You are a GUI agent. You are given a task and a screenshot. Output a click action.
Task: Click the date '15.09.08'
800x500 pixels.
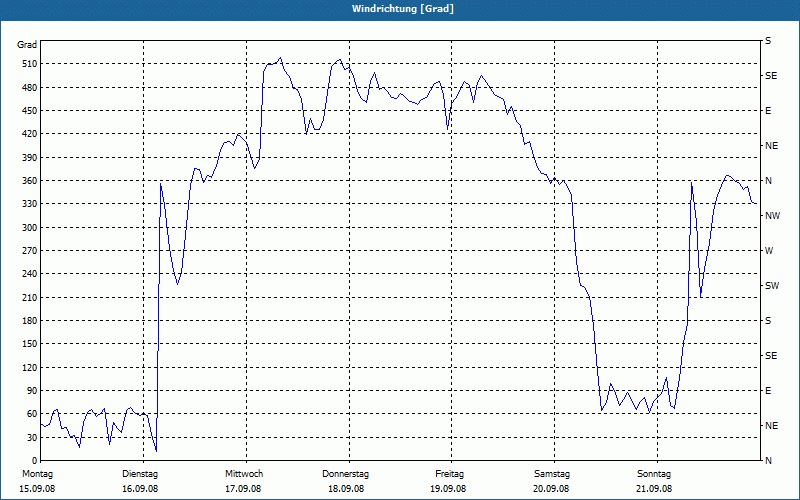[37, 489]
